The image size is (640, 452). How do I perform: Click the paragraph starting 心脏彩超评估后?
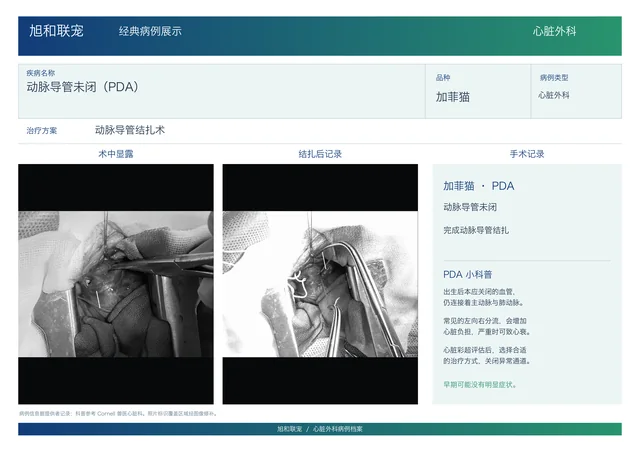tap(487, 355)
